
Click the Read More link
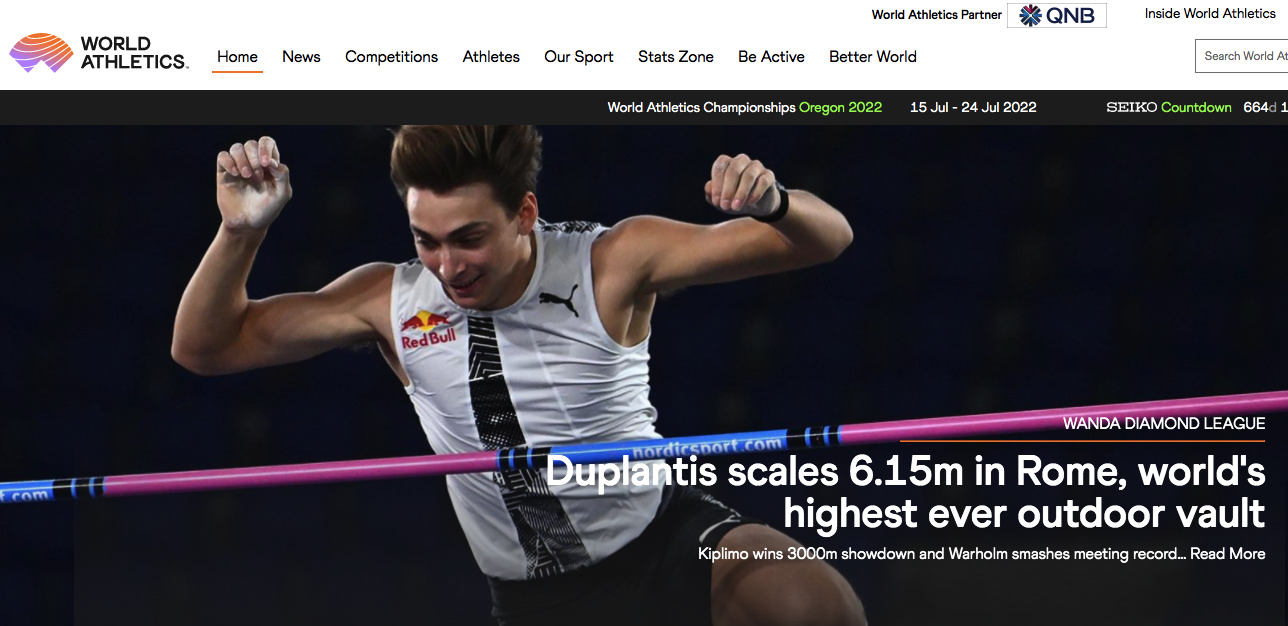(x=1227, y=554)
